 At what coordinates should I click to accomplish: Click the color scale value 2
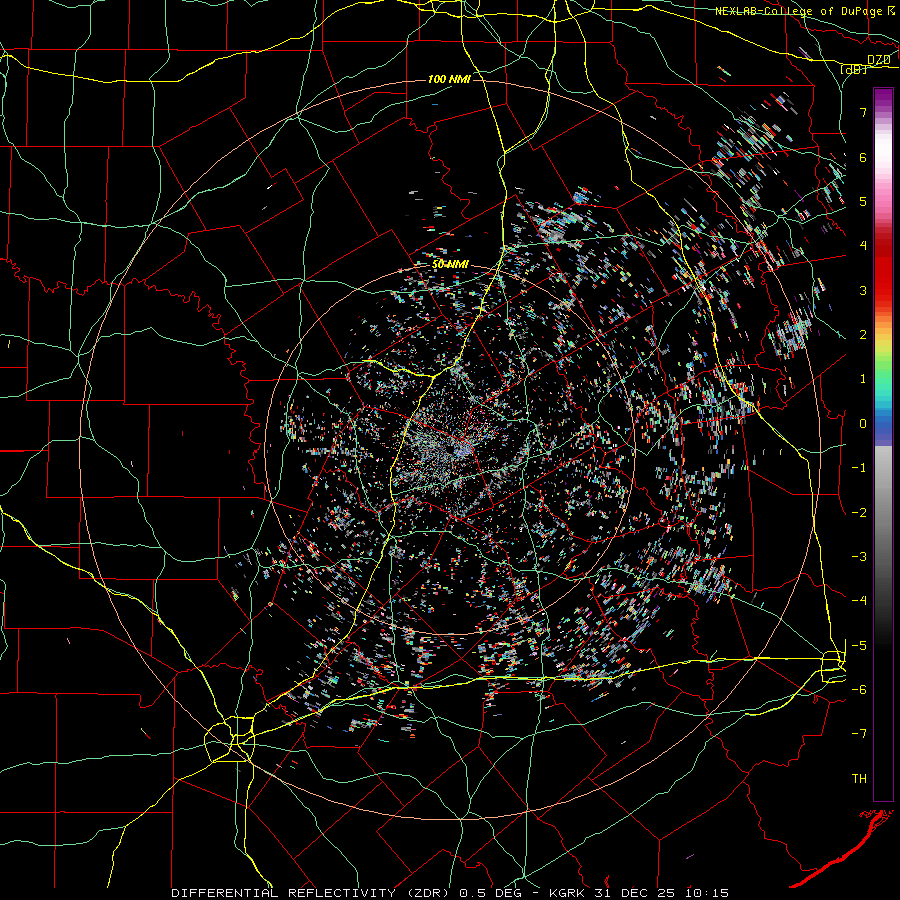pos(863,335)
